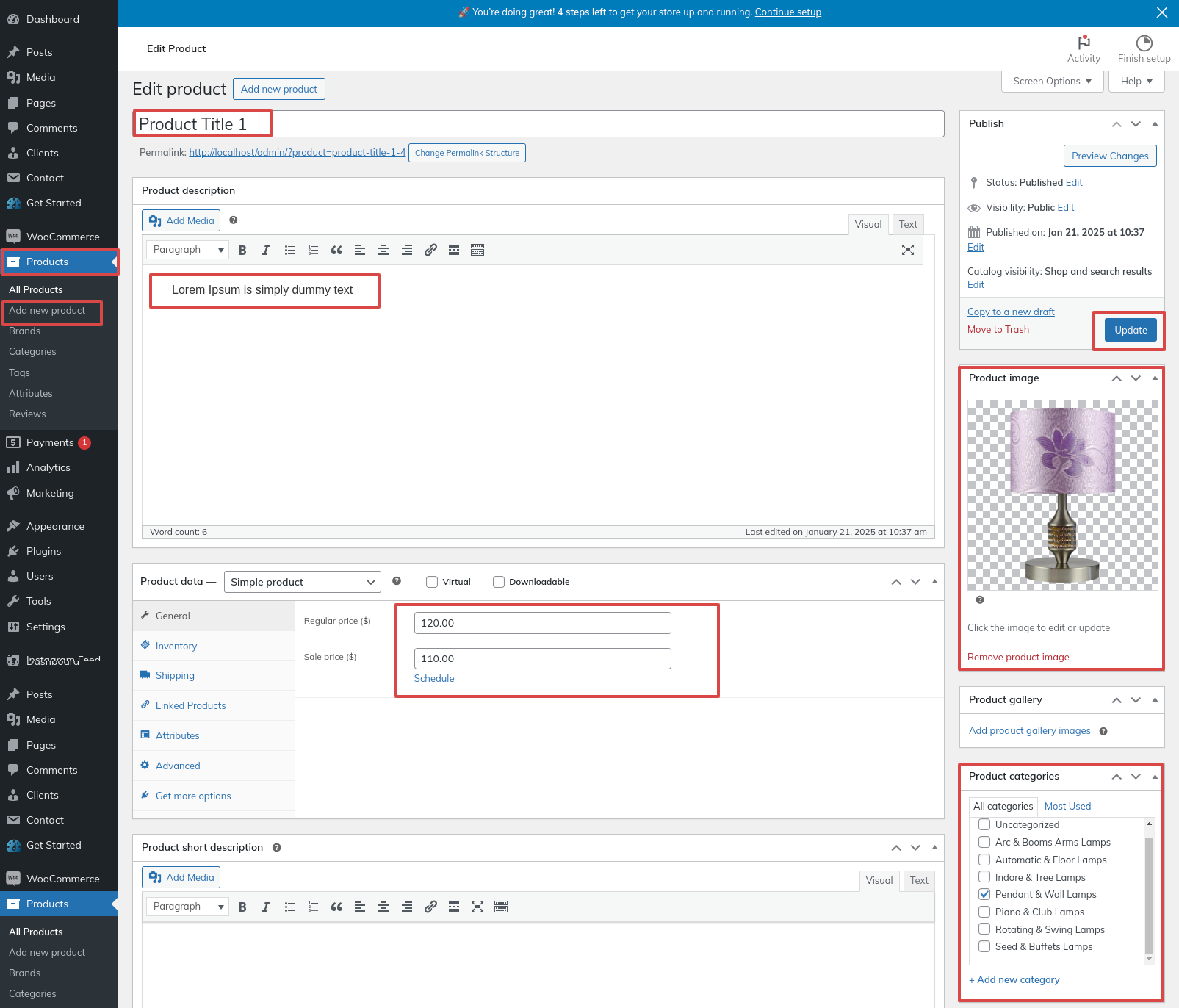Align left in product description editor
This screenshot has height=1008, width=1179.
point(360,251)
